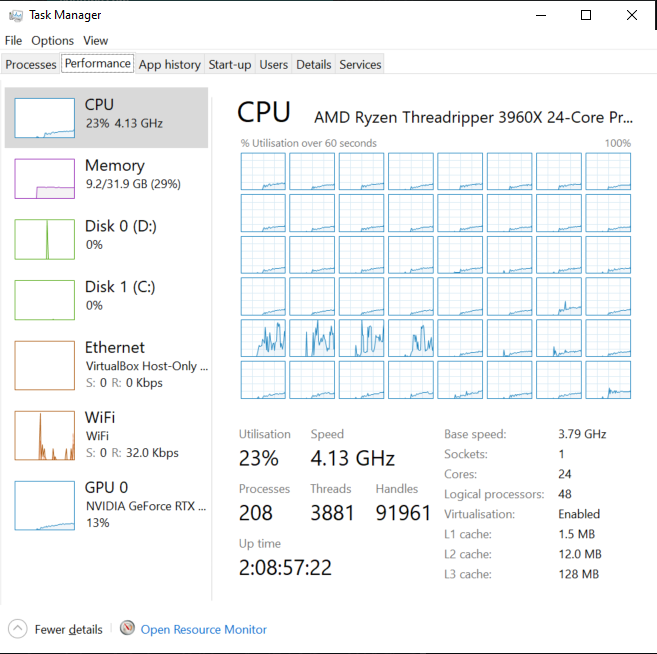Select the Performance tab
This screenshot has width=657, height=654.
tap(98, 63)
